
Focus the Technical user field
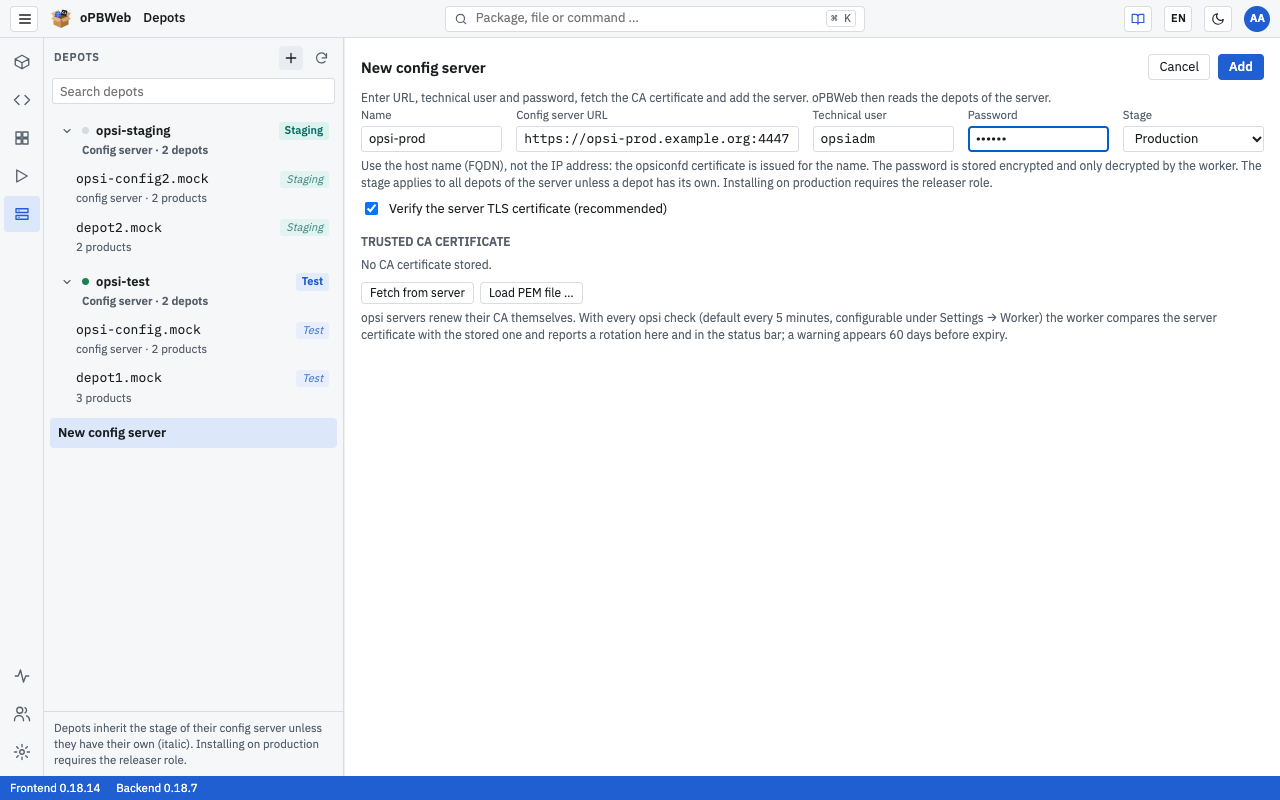tap(883, 139)
